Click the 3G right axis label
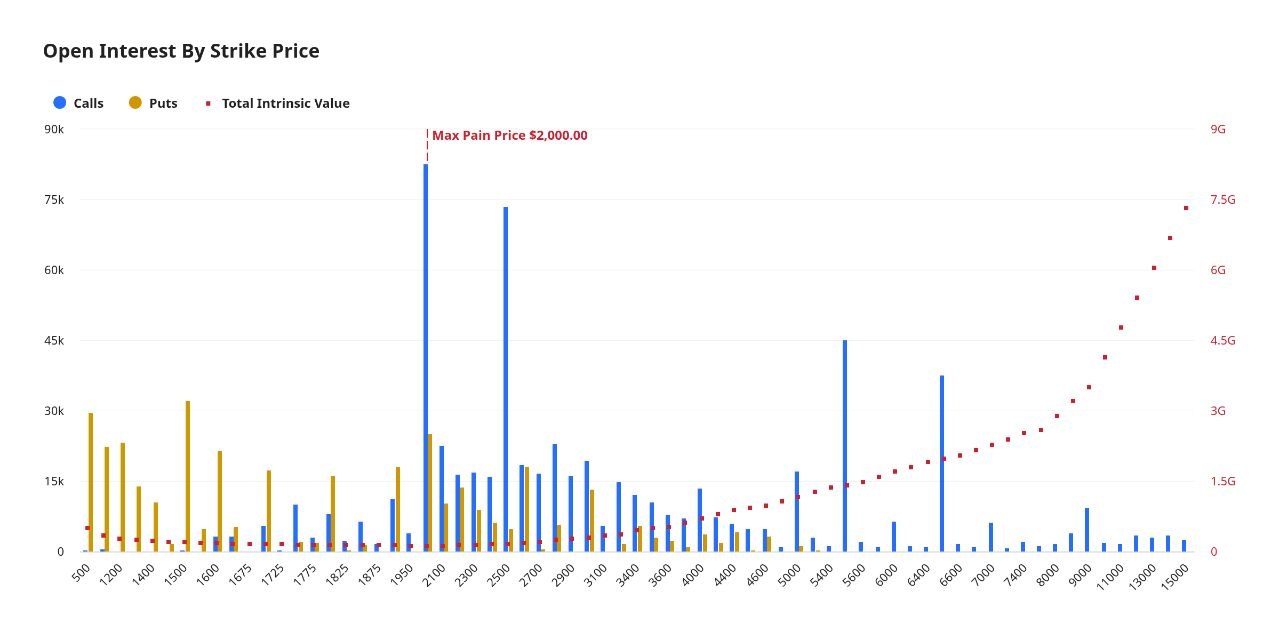The height and width of the screenshot is (640, 1280). point(1218,411)
